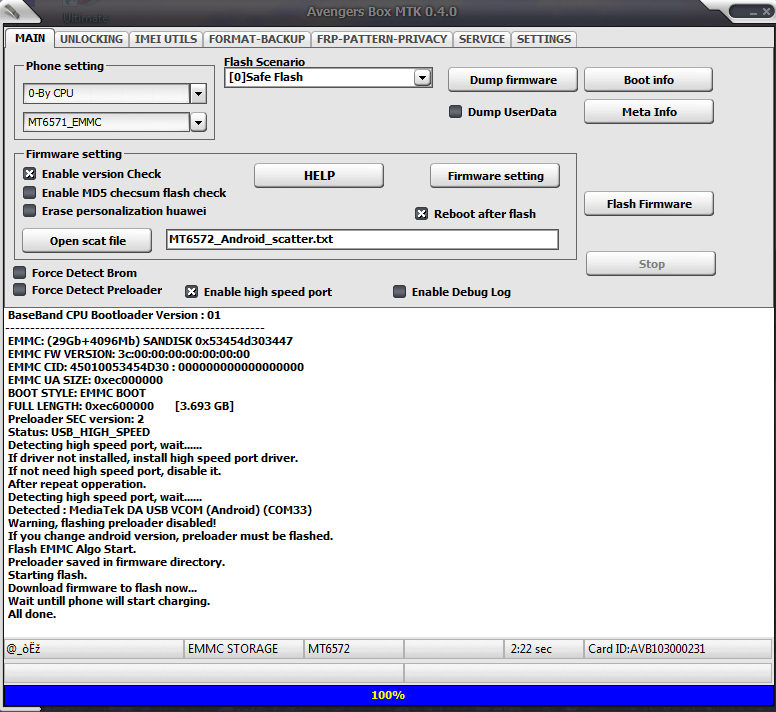Click 'Status: USB_HIGH_SPEED' log line

point(79,432)
